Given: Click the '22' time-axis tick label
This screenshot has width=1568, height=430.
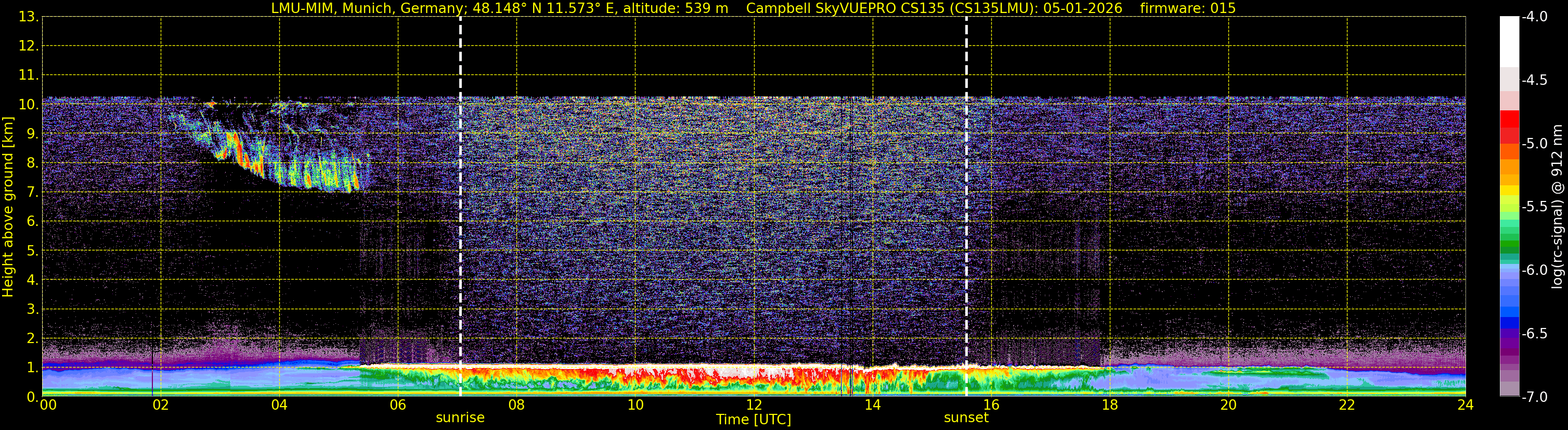Looking at the screenshot, I should click(x=1347, y=405).
